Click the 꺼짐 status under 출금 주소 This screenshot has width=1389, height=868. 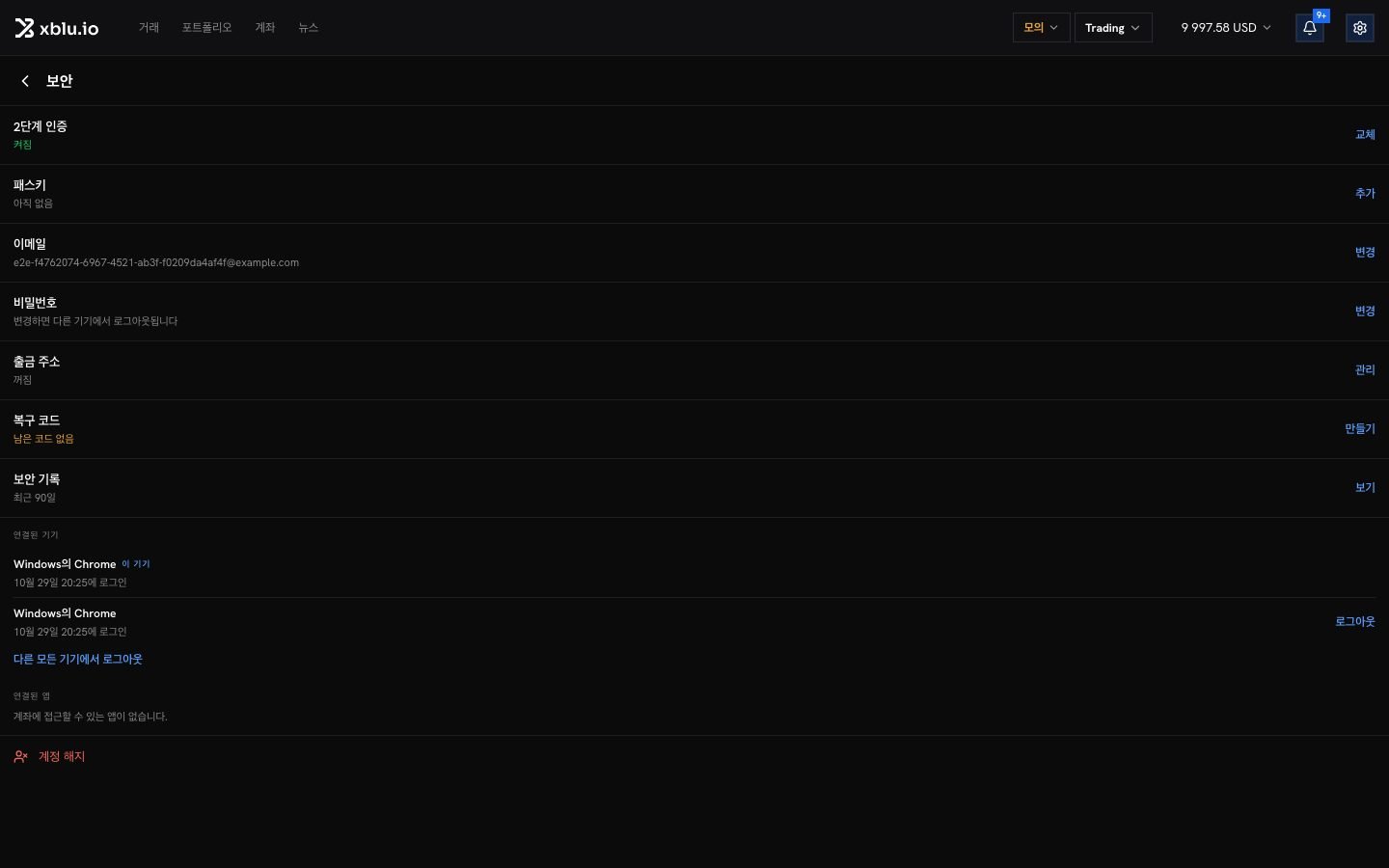23,380
